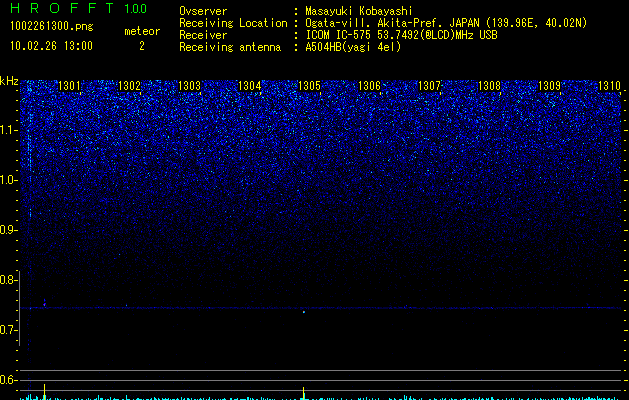This screenshot has height=400, width=629.
Task: Click the meteor count label
Action: [x=142, y=31]
